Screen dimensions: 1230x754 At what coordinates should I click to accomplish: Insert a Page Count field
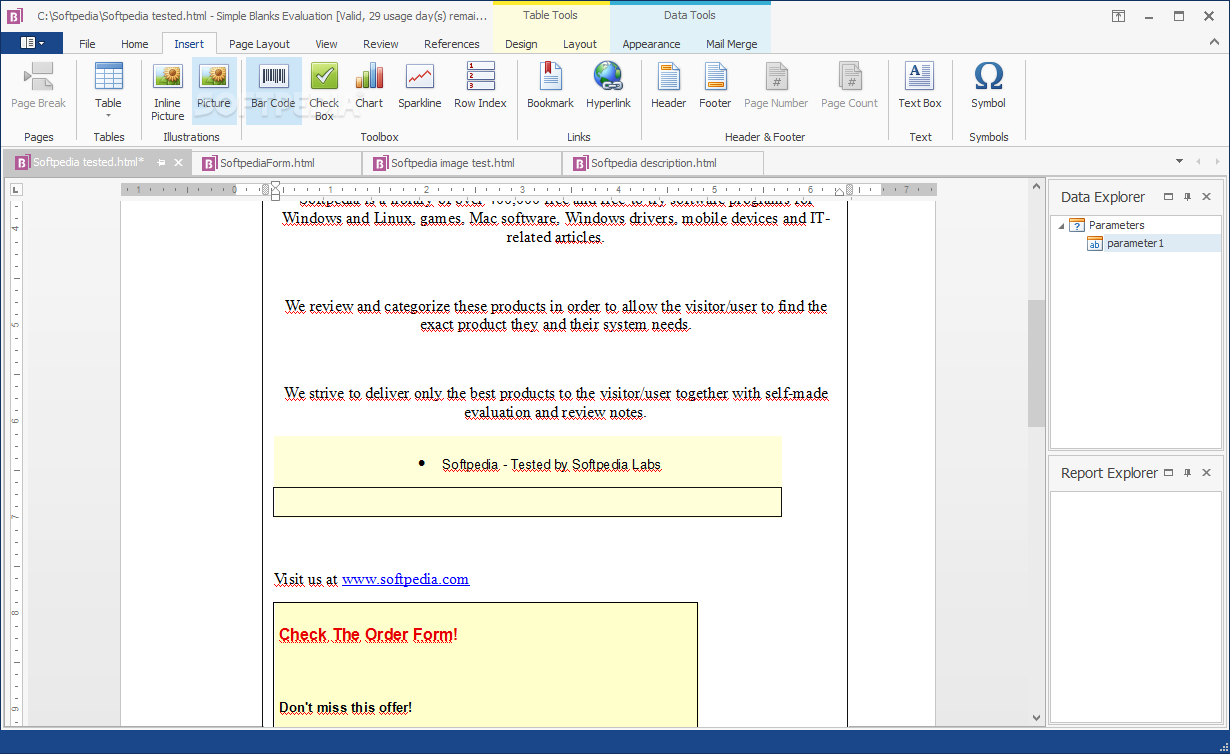pos(849,86)
